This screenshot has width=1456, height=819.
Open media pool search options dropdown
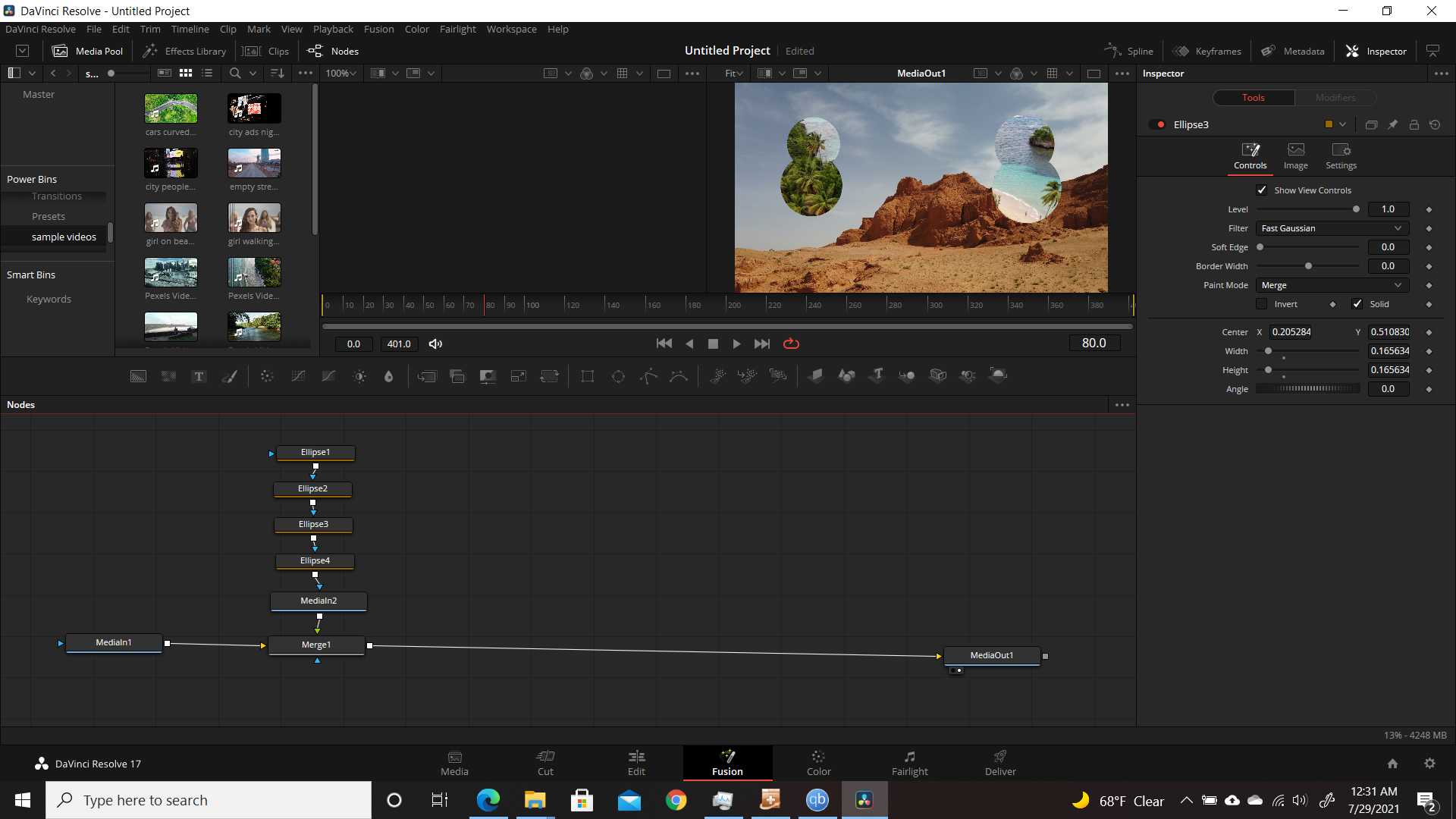[x=253, y=73]
